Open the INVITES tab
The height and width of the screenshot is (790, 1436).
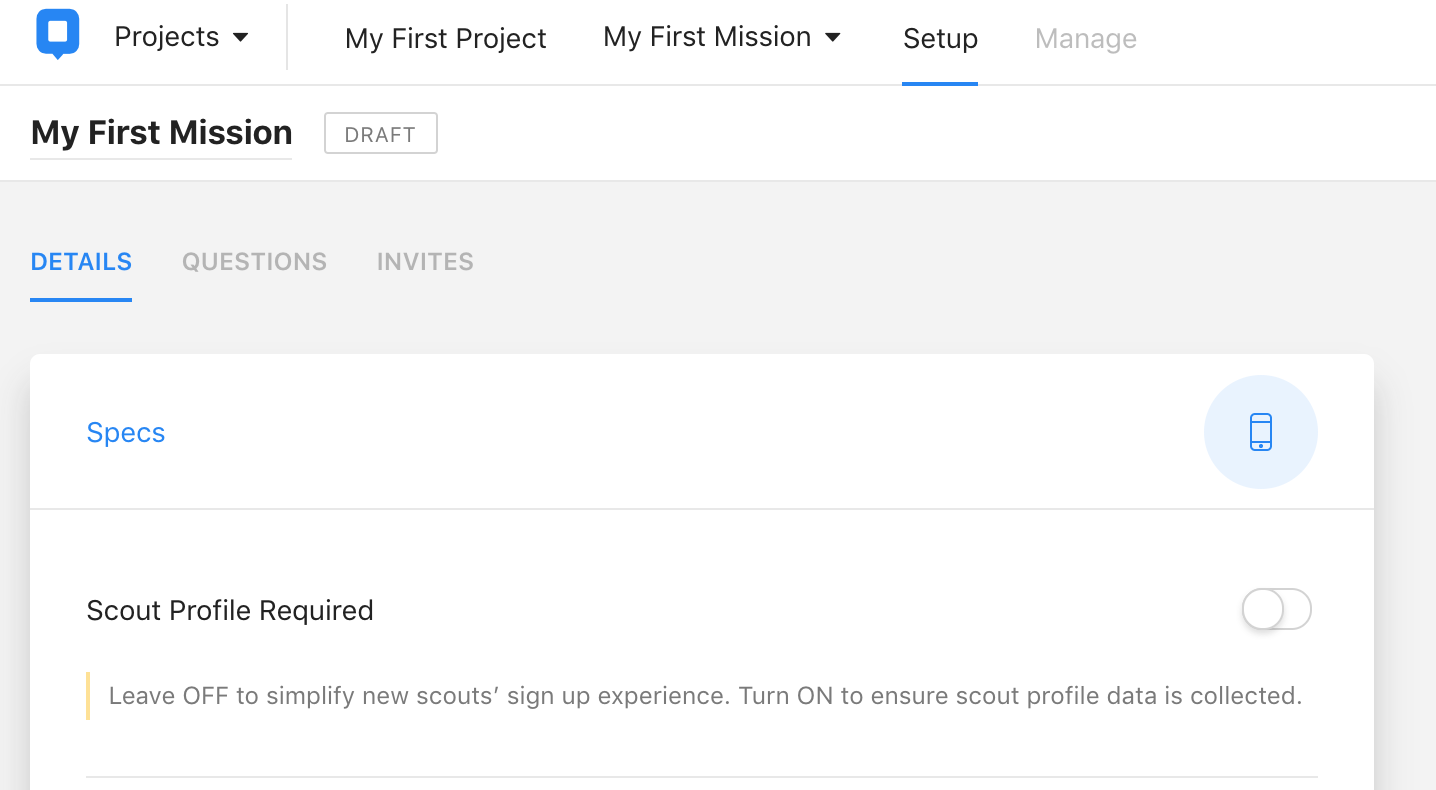425,262
